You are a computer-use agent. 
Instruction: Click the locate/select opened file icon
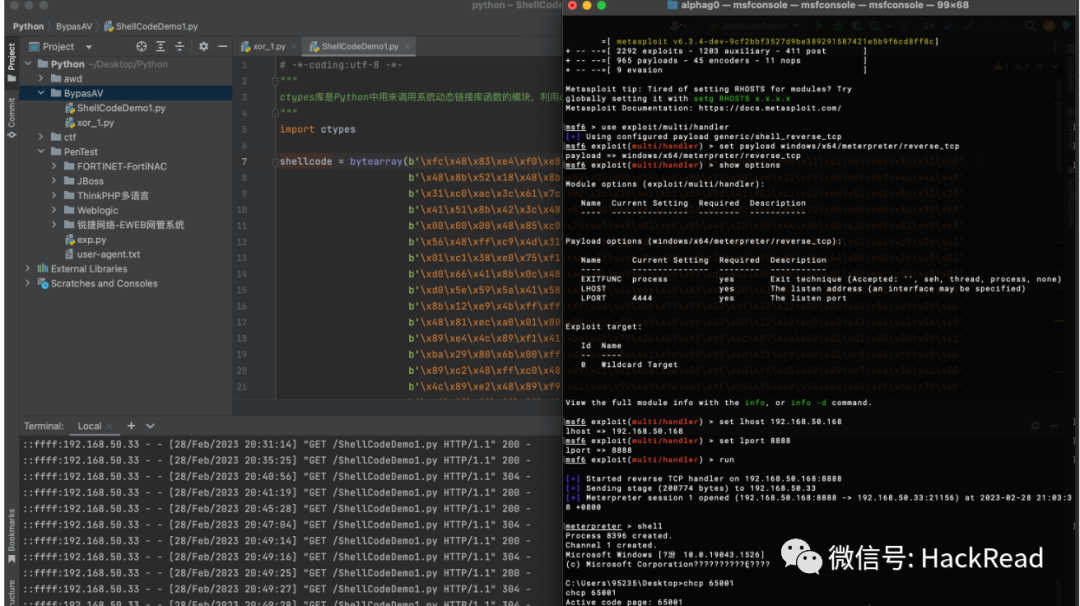click(141, 47)
